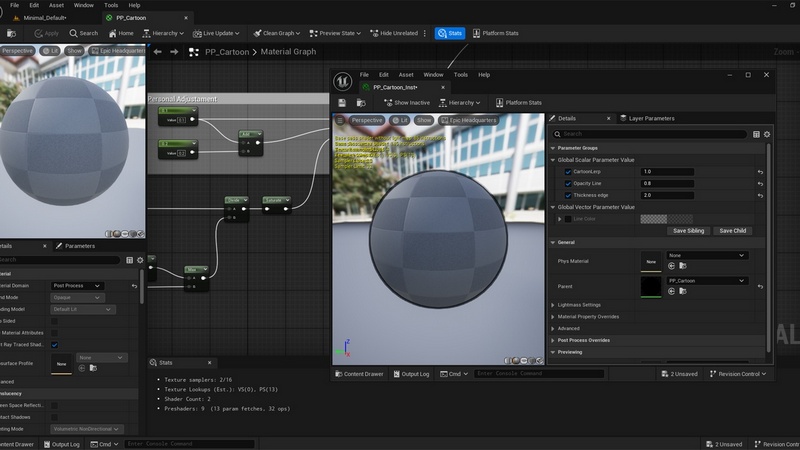Click the Save Sibling button
The width and height of the screenshot is (800, 450).
(688, 231)
